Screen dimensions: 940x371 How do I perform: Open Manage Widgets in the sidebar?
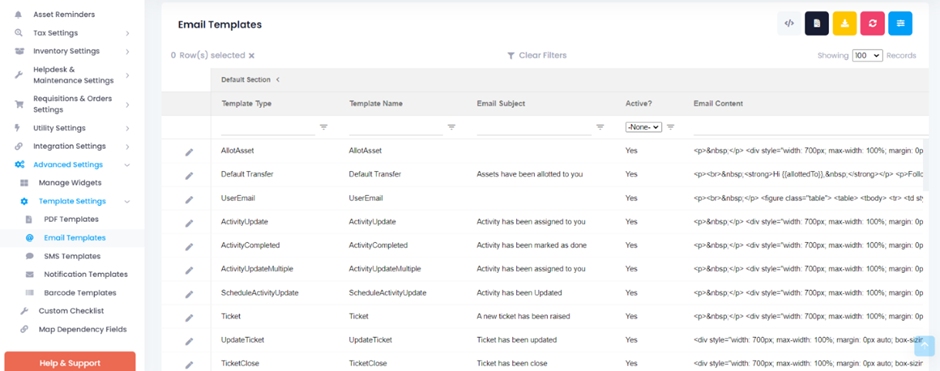[70, 183]
